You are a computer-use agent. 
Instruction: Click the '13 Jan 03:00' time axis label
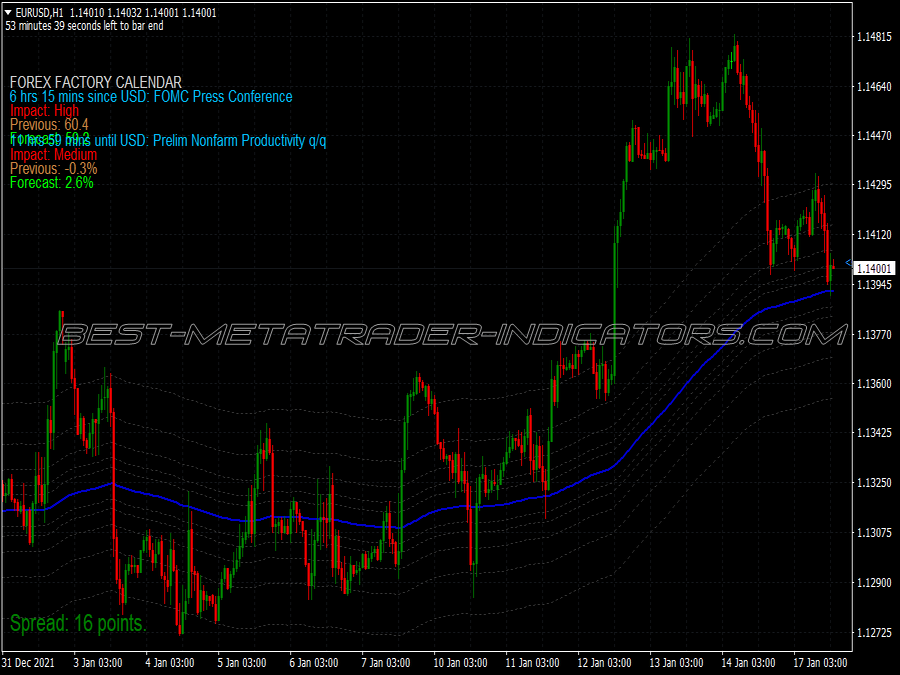(676, 662)
